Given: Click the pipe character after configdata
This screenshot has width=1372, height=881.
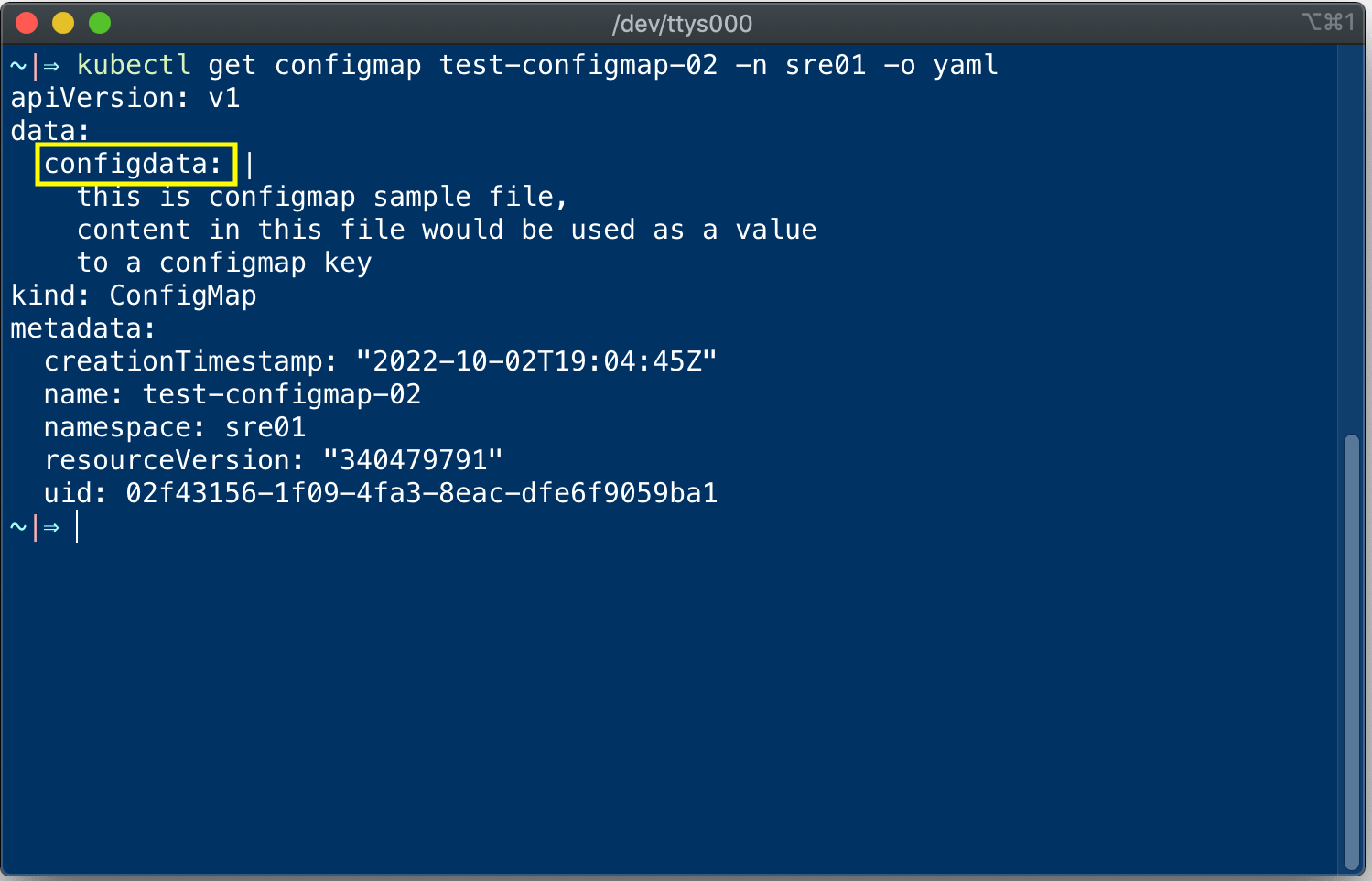Looking at the screenshot, I should (249, 165).
